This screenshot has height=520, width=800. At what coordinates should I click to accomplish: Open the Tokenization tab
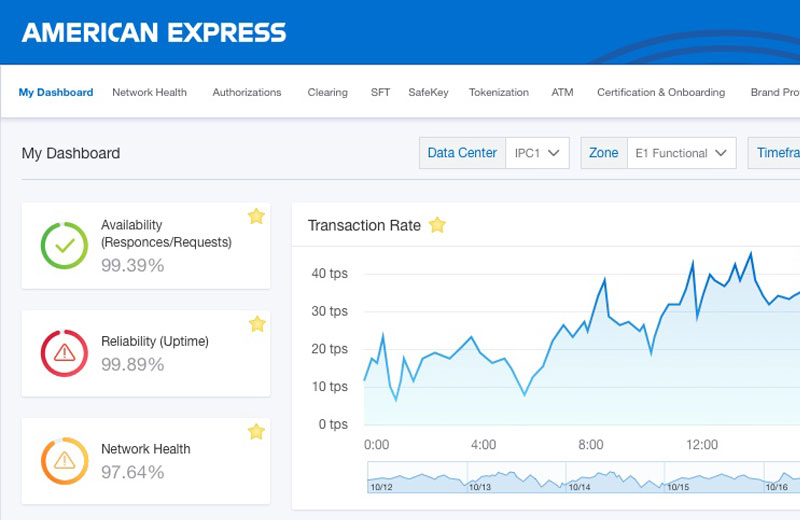pyautogui.click(x=499, y=92)
